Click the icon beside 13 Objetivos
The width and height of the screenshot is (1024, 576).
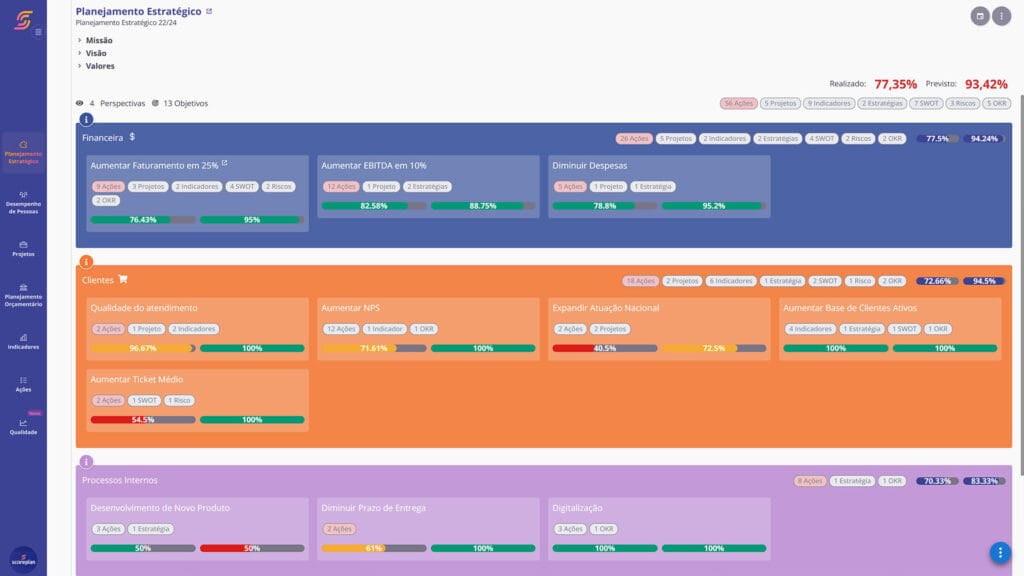[x=155, y=103]
